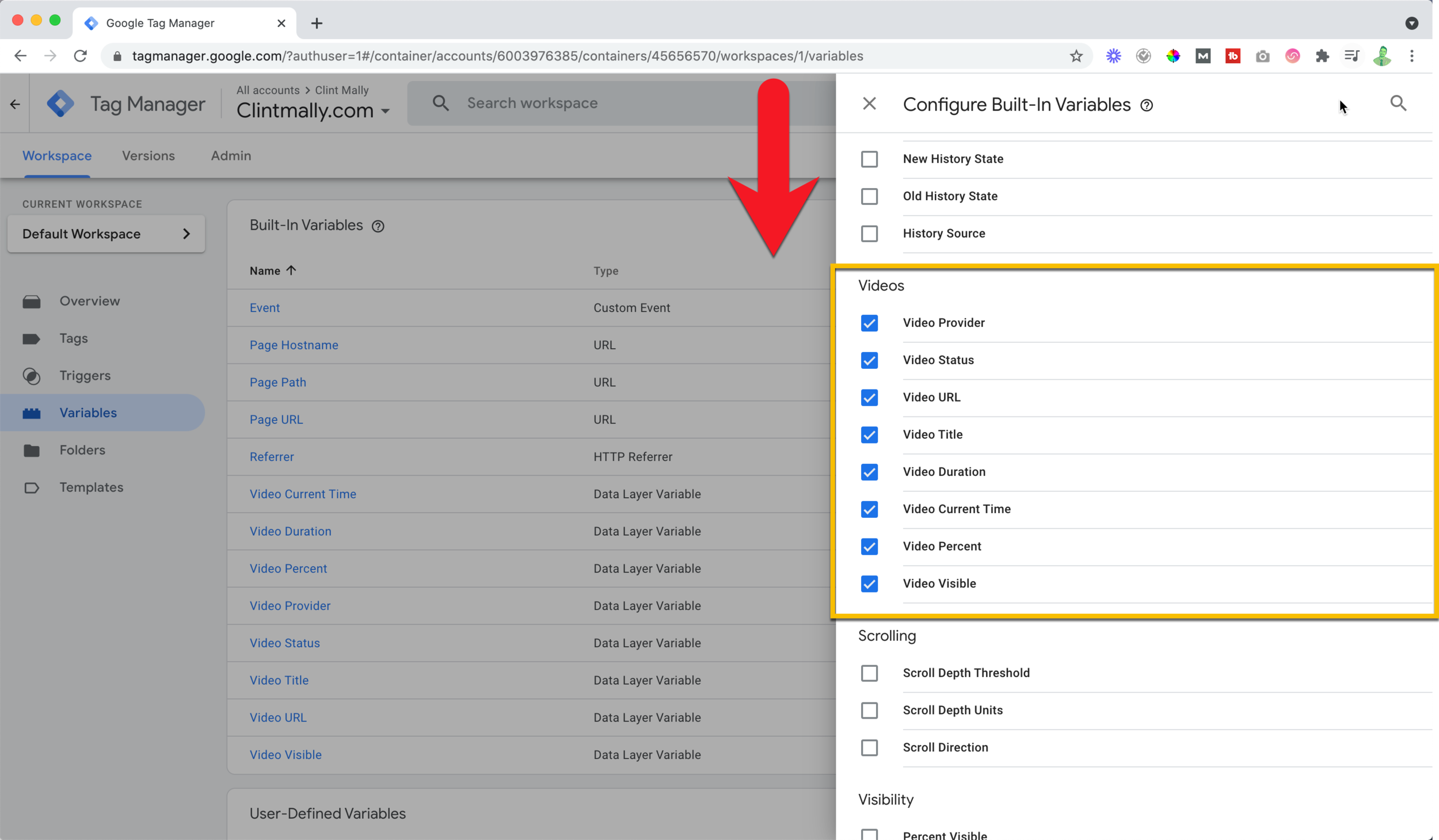Click the site lock icon in address bar
This screenshot has width=1439, height=840.
[117, 56]
